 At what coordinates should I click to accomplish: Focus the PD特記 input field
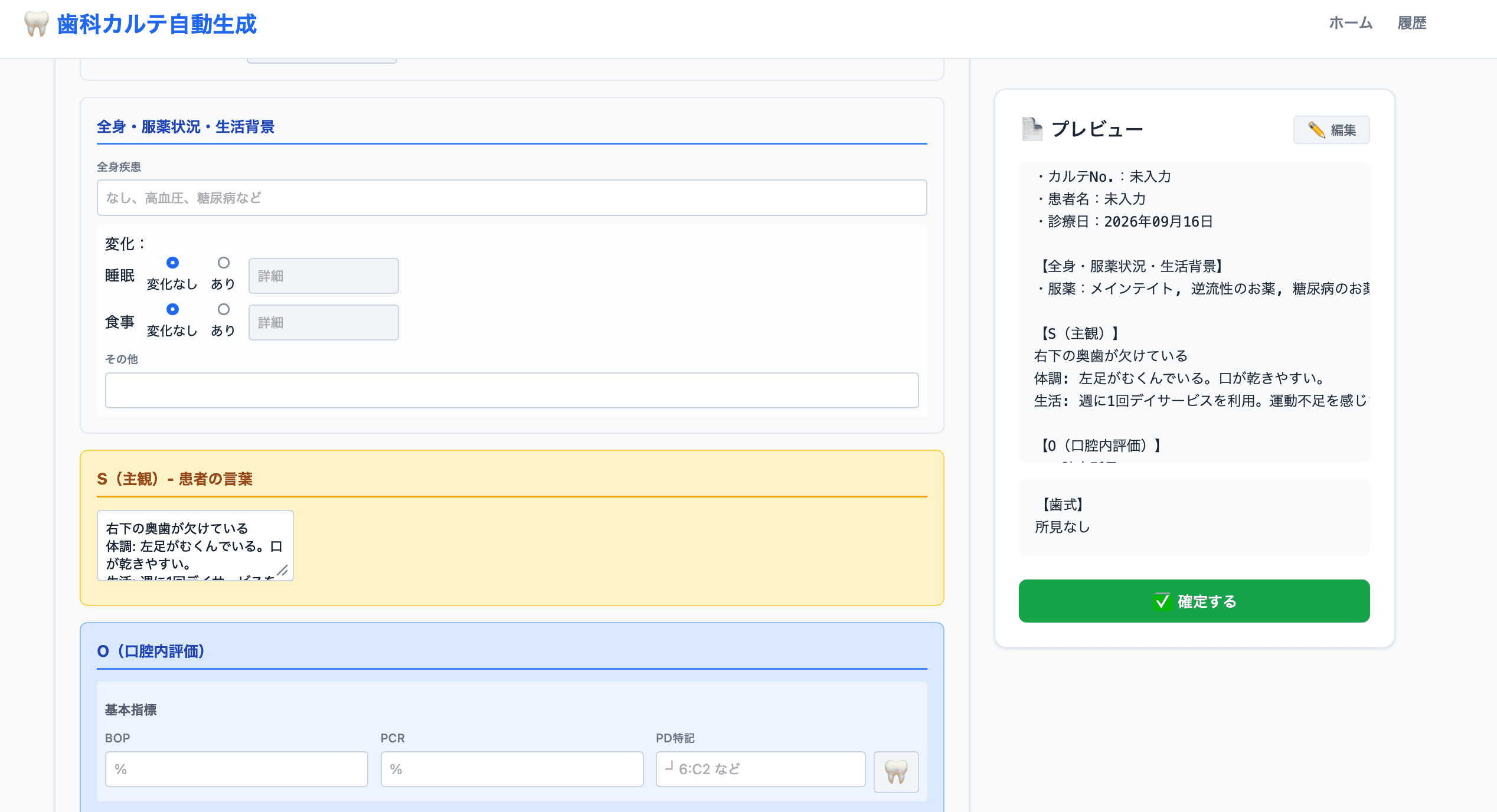pos(761,769)
